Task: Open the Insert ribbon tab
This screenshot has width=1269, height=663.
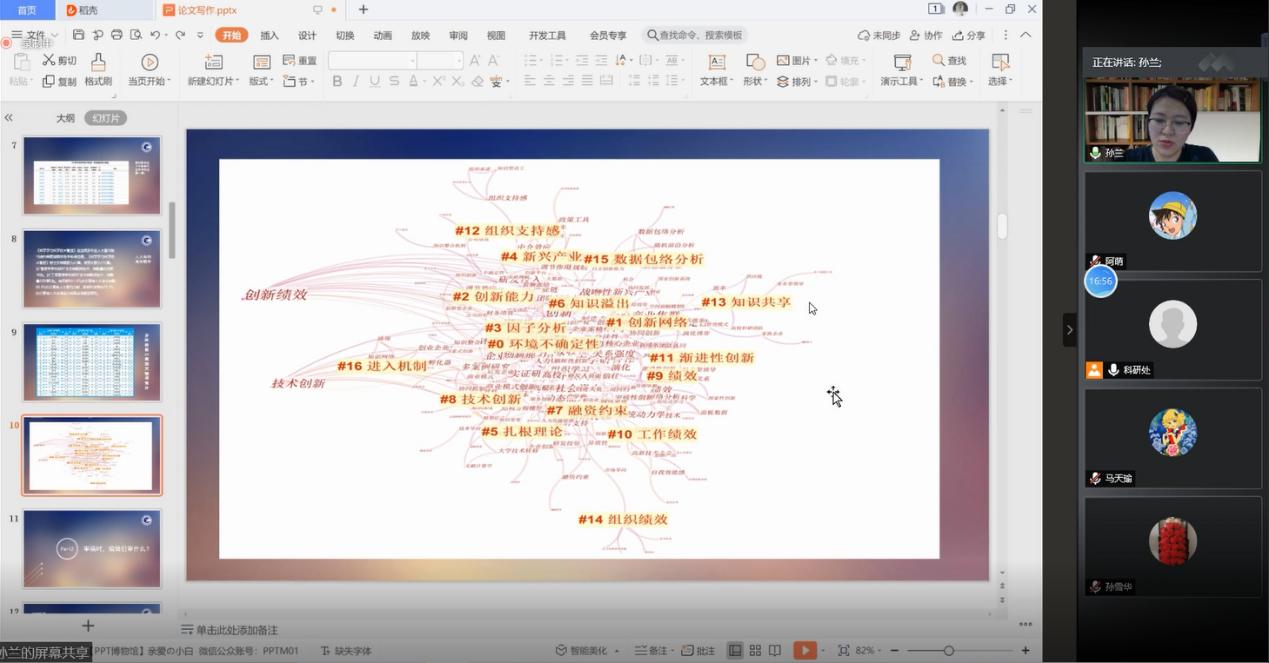Action: (269, 35)
